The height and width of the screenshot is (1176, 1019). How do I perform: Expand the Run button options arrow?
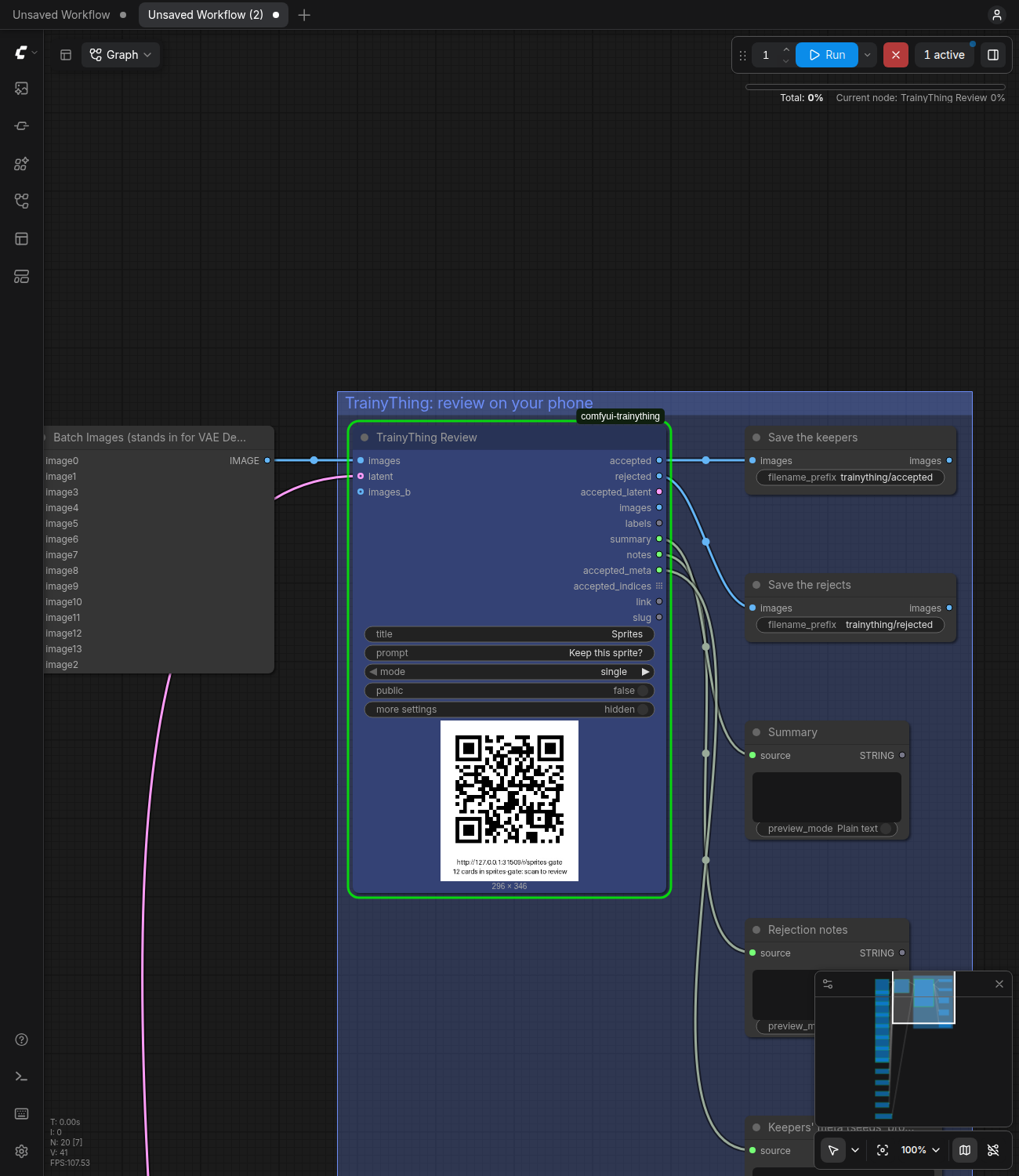coord(868,55)
